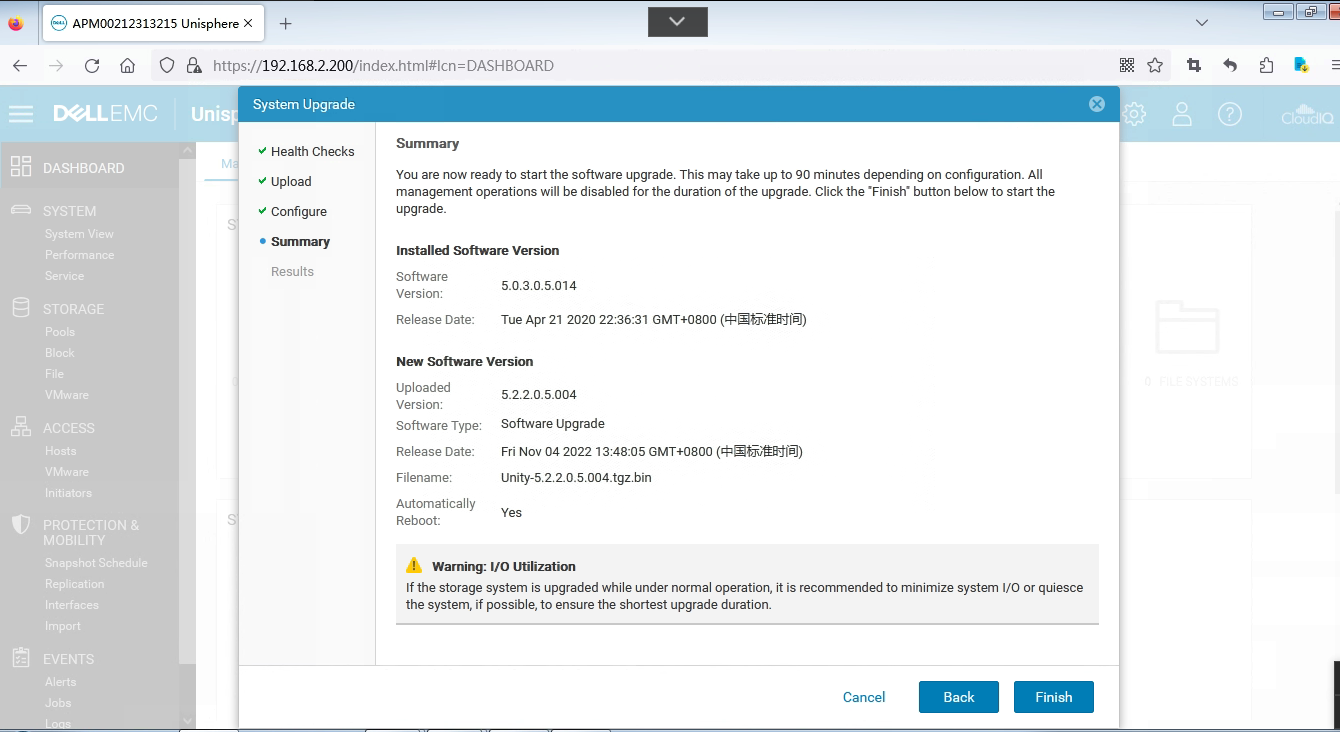Screen dimensions: 1340x732
Task: Go to DASHBOARD in sidebar
Action: (x=84, y=168)
